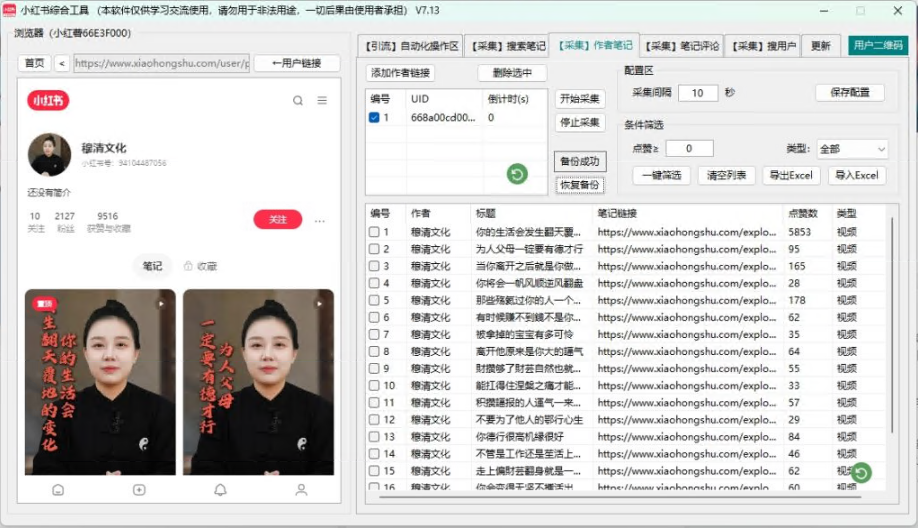The image size is (918, 530).
Task: Click 一键筛选 button
Action: tap(662, 175)
